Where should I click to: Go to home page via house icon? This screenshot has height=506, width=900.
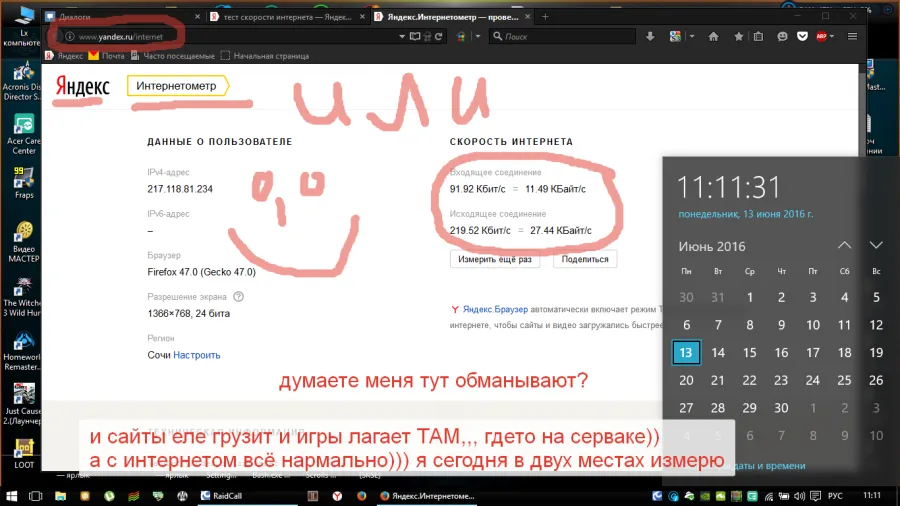(713, 37)
